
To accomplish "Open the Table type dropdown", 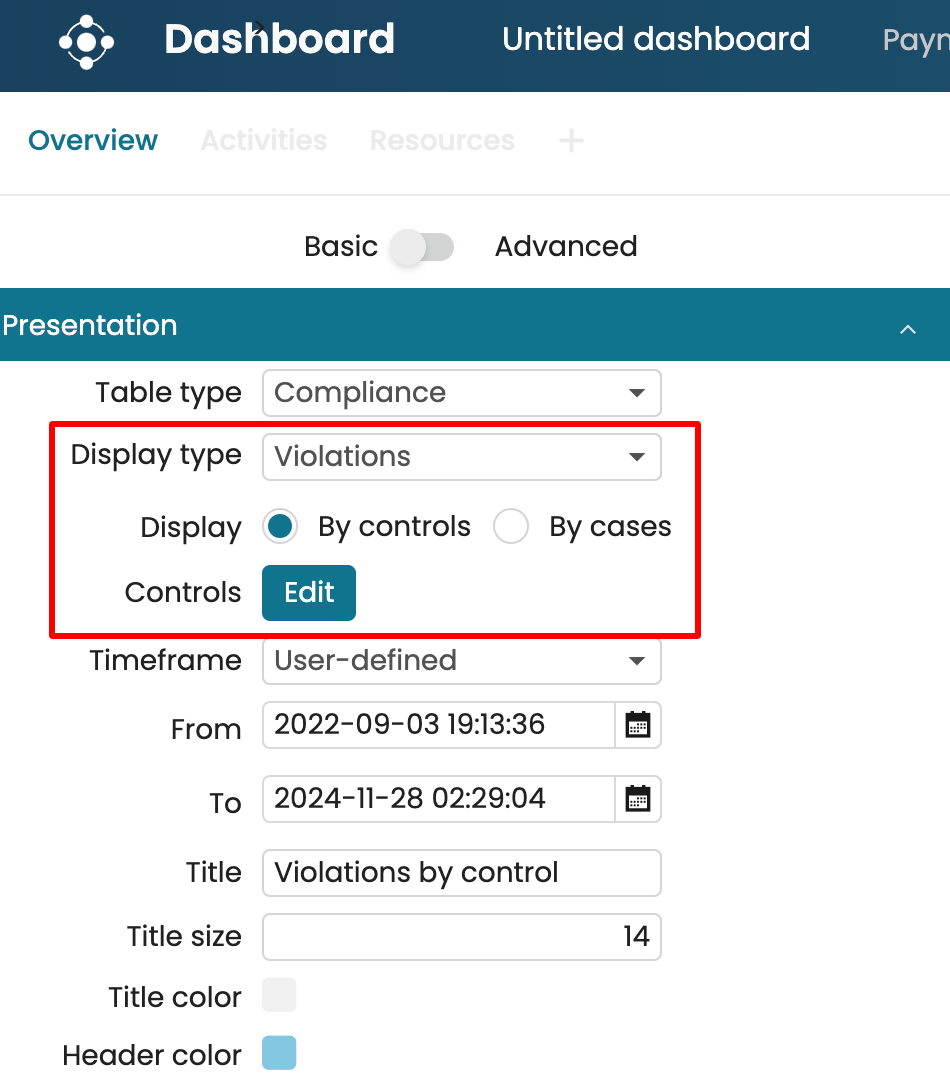I will click(x=461, y=393).
